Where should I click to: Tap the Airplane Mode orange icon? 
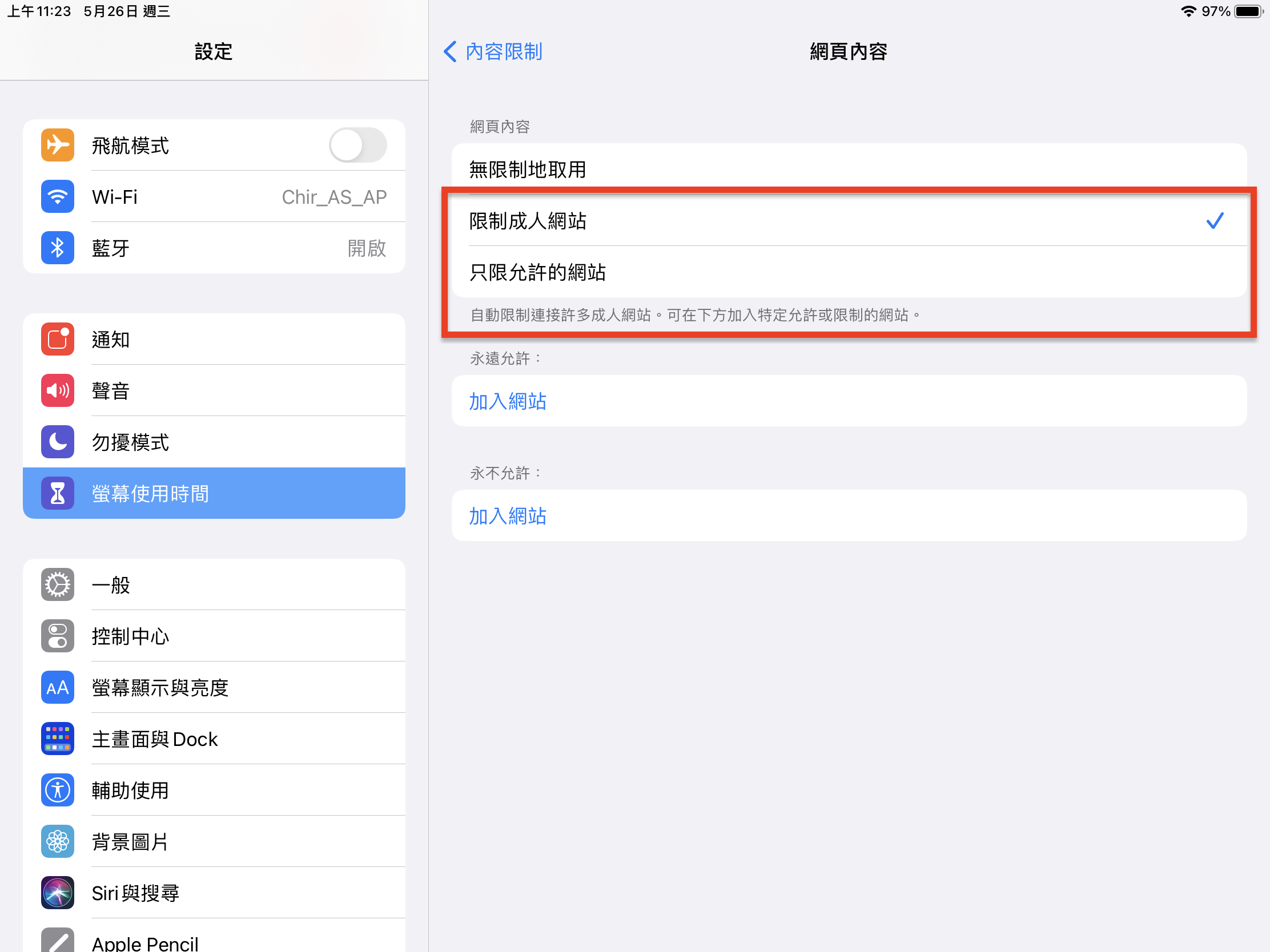[58, 145]
